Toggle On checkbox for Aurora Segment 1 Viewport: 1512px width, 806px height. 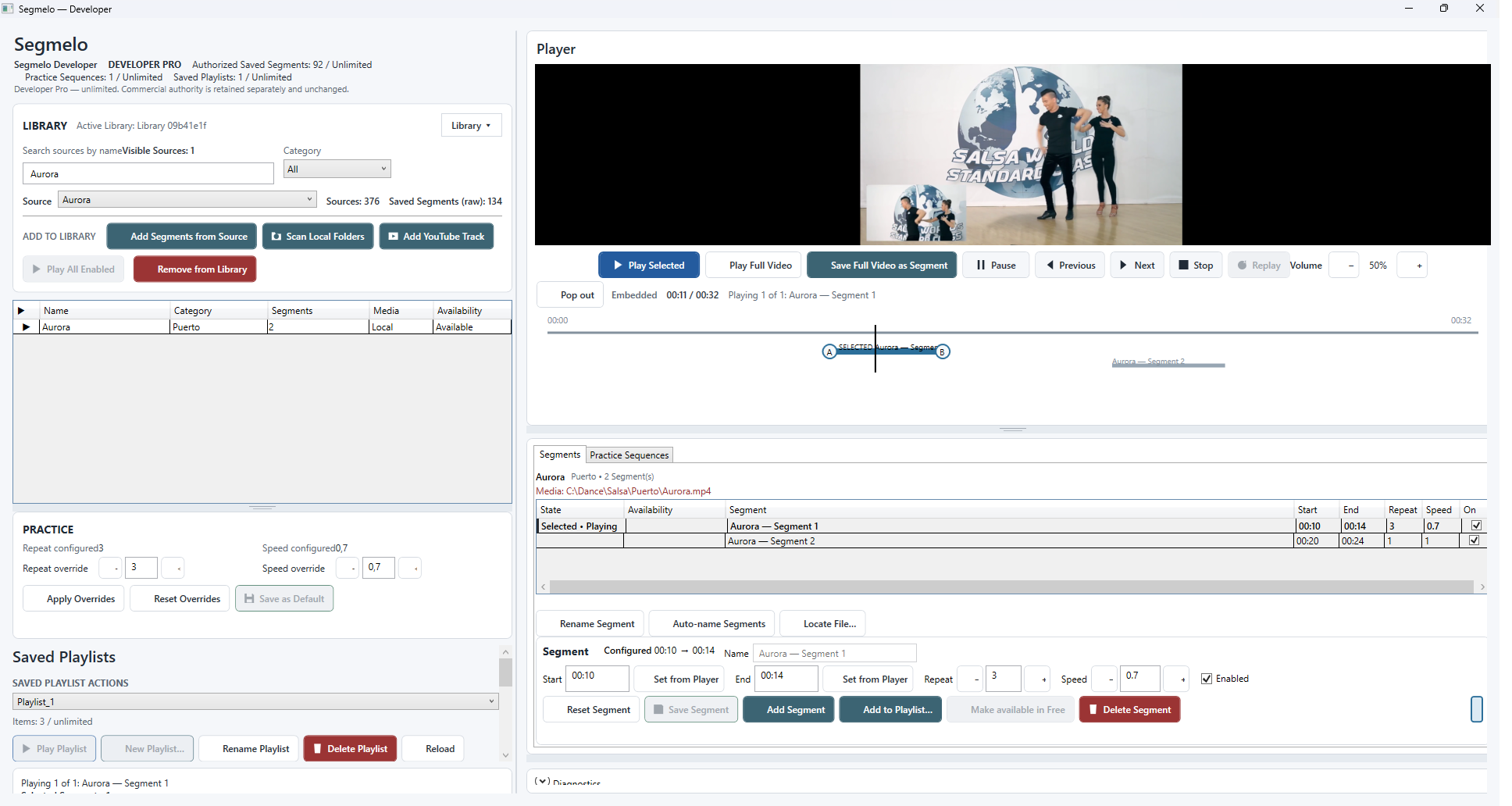pyautogui.click(x=1475, y=526)
